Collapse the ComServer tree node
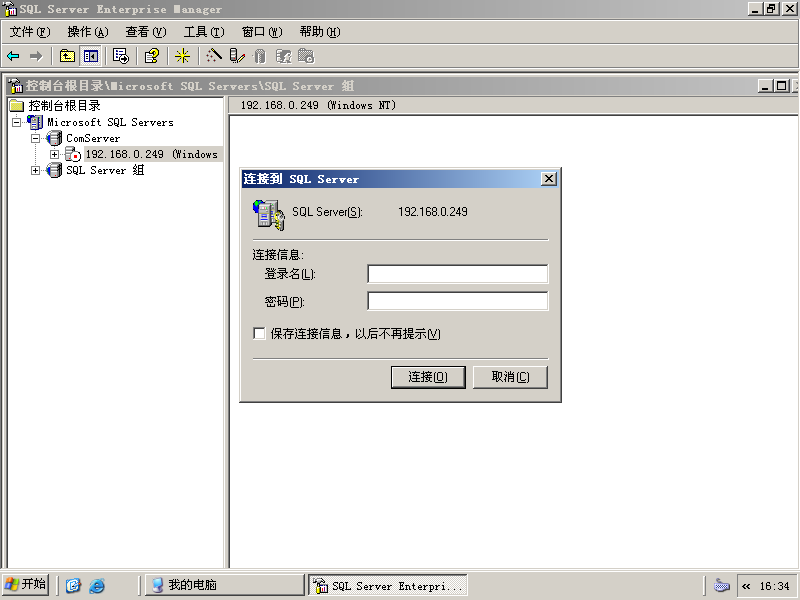The height and width of the screenshot is (600, 800). click(x=35, y=138)
